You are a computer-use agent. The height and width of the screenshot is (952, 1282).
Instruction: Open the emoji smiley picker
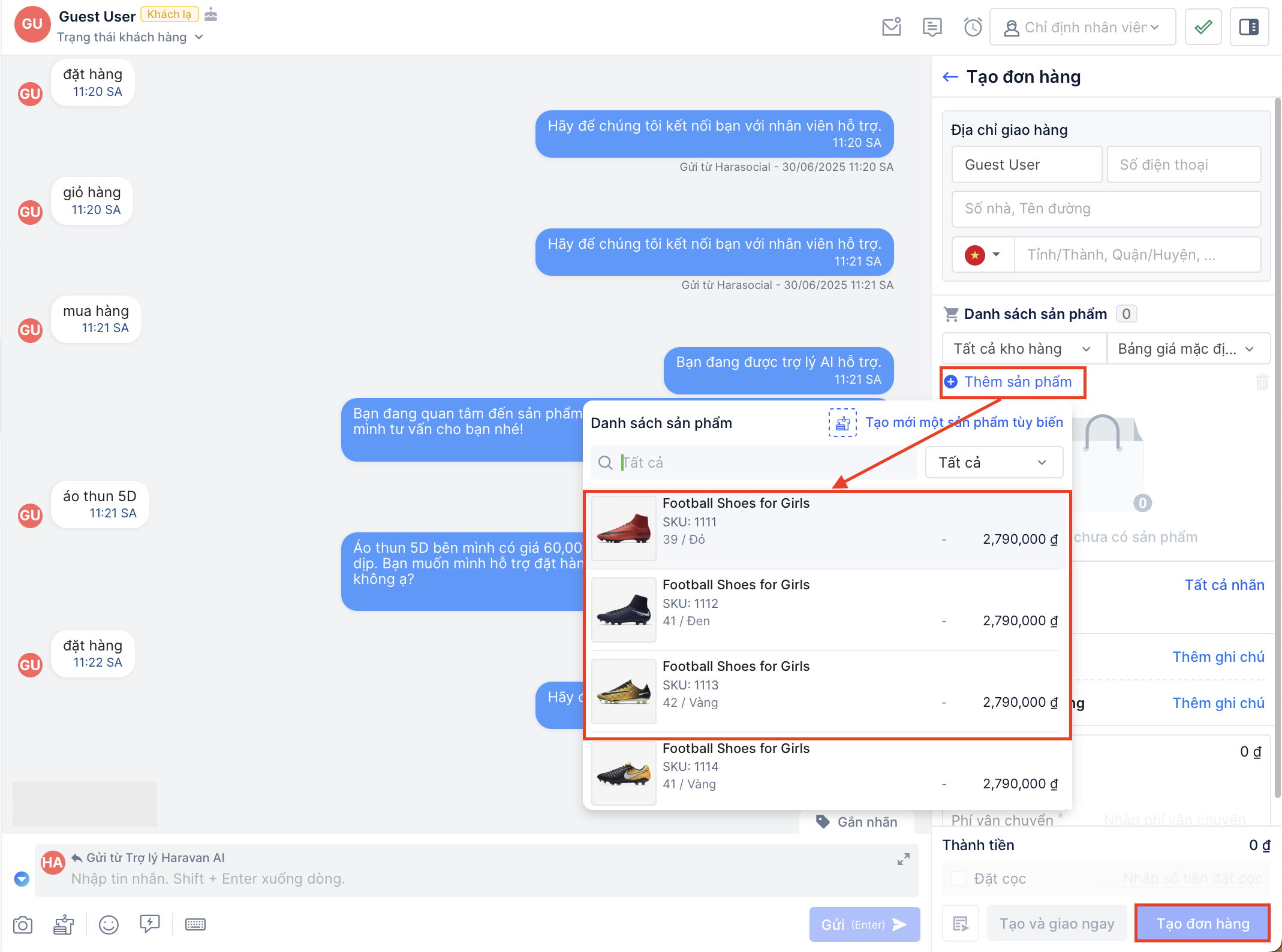(109, 924)
